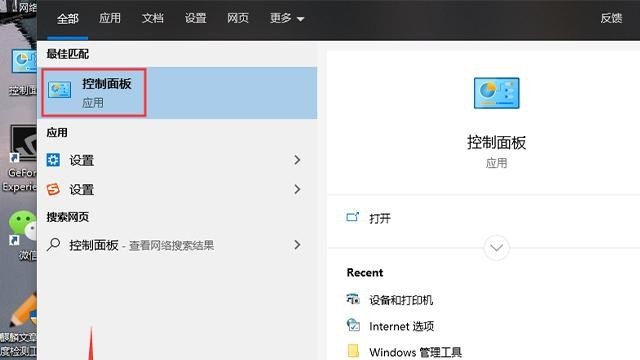Screen dimensions: 640x360
Task: Expand more actions with the circular chevron
Action: pyautogui.click(x=496, y=248)
